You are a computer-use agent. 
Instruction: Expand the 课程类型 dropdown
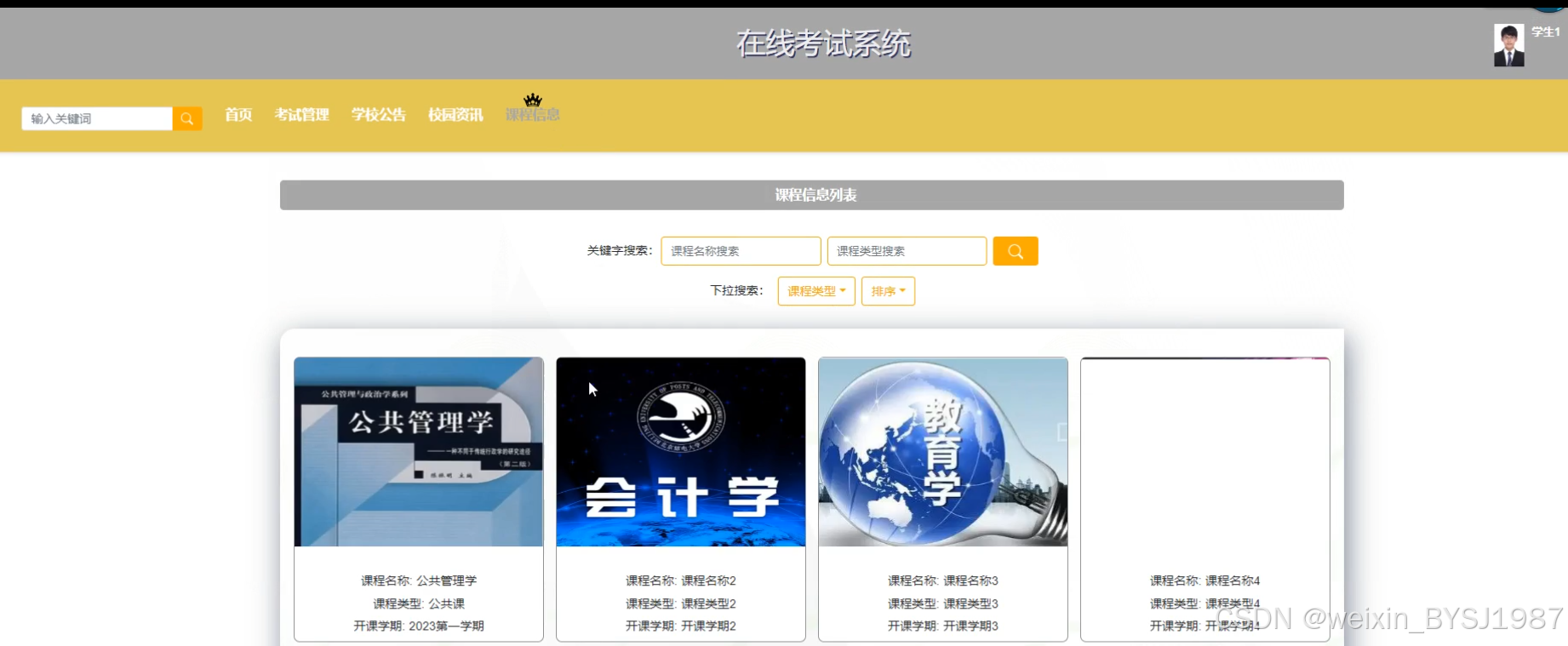click(816, 291)
